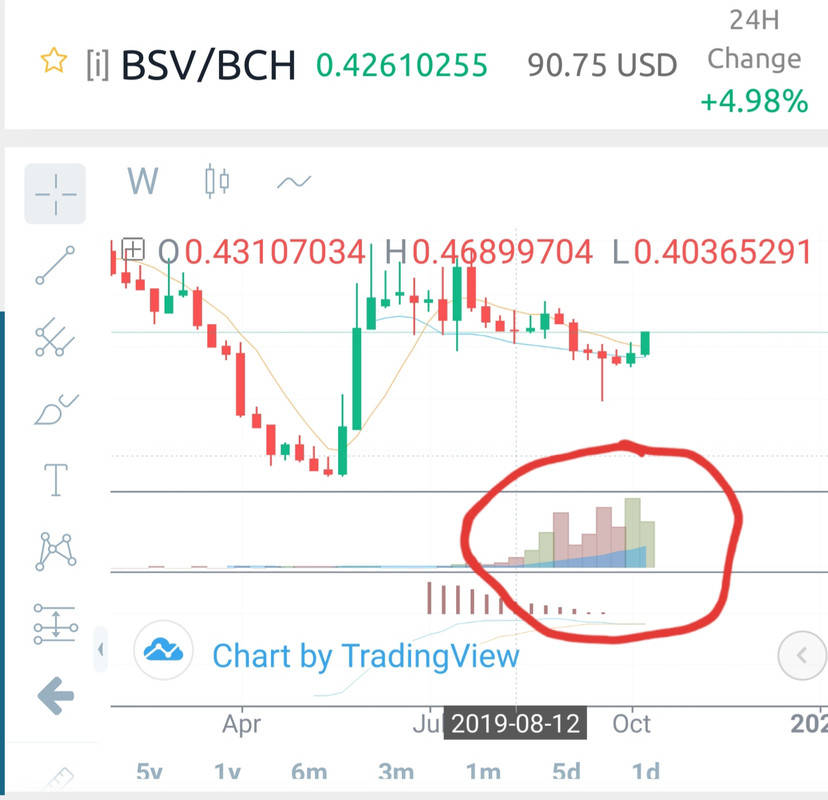Open the W interval dropdown
Screen dimensions: 828x800
click(x=143, y=181)
